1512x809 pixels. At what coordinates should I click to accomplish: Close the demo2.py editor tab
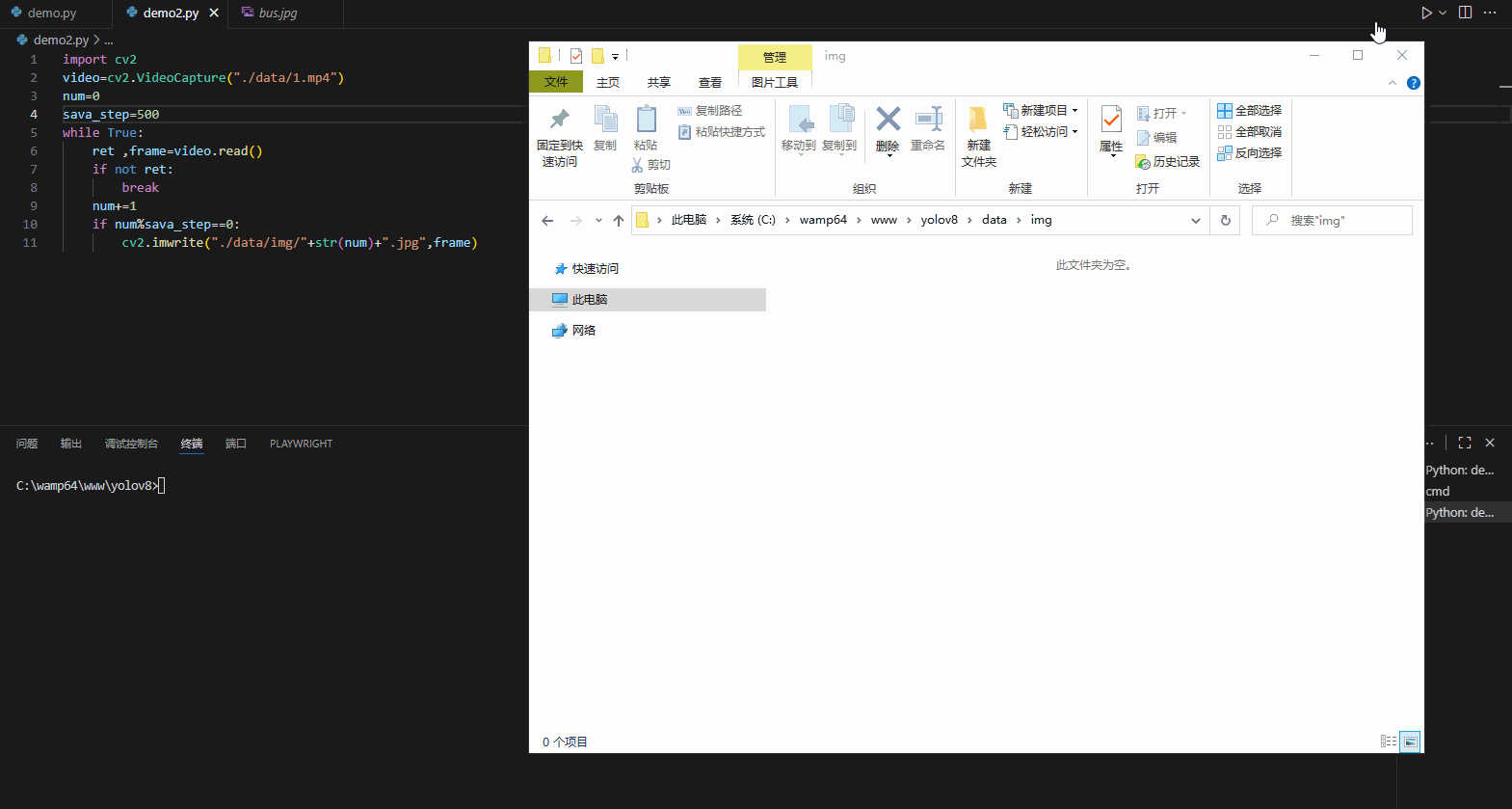point(214,13)
